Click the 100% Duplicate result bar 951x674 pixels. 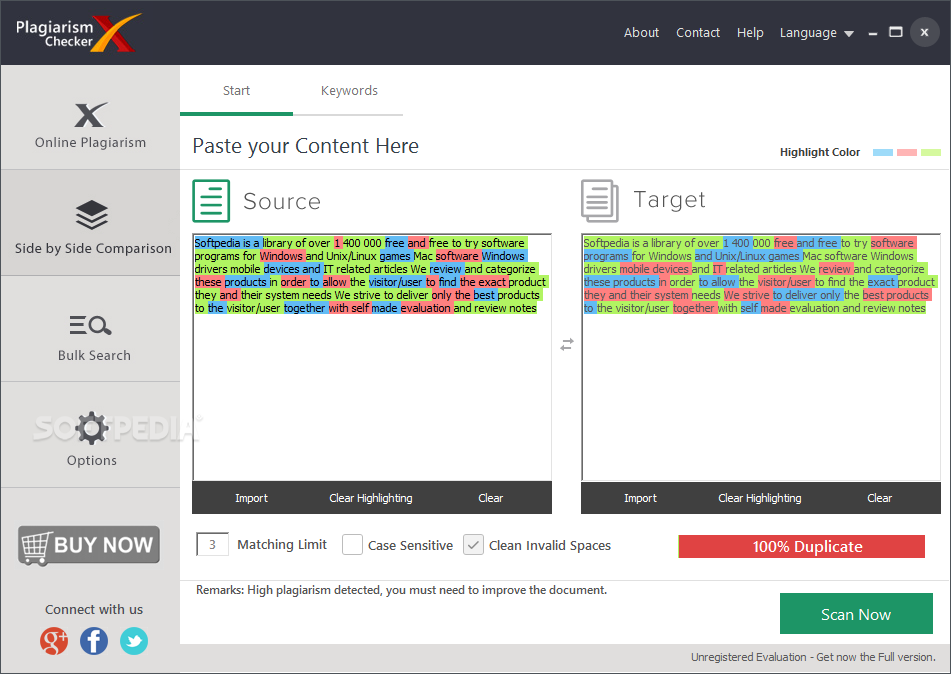(802, 546)
